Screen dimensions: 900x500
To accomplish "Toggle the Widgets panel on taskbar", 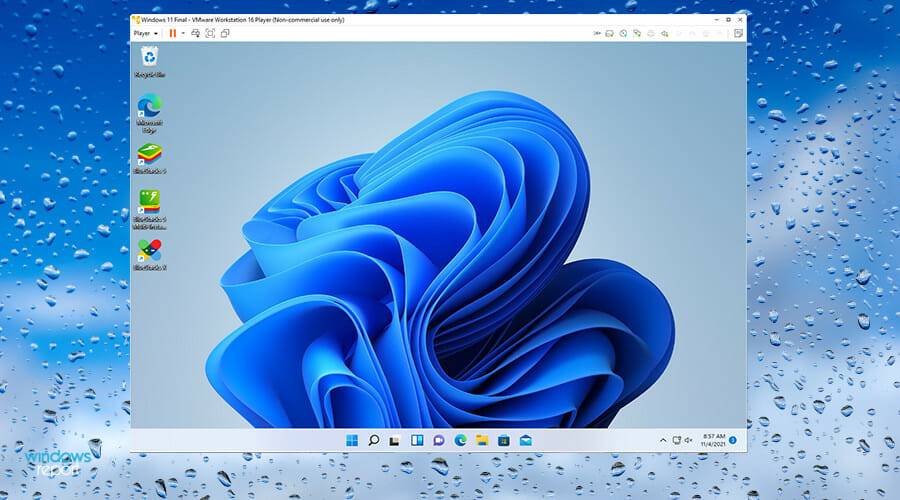I will (417, 440).
